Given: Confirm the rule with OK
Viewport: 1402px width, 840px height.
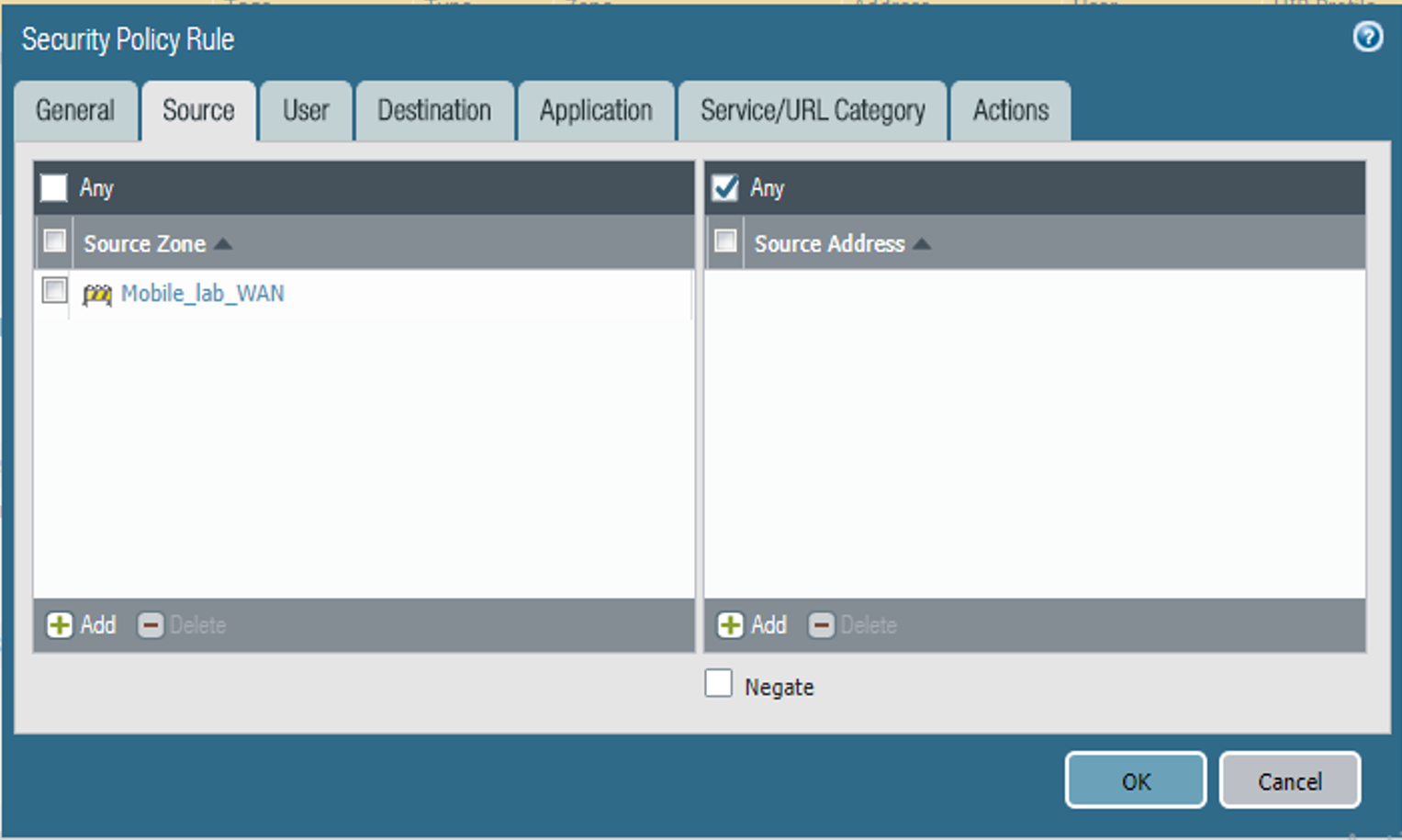Looking at the screenshot, I should [x=1135, y=780].
